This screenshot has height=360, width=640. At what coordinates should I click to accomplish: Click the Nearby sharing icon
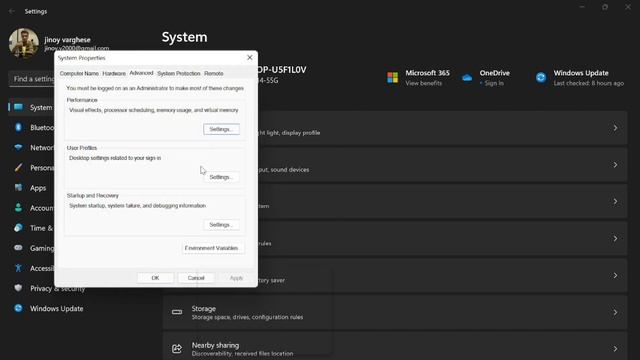click(177, 349)
